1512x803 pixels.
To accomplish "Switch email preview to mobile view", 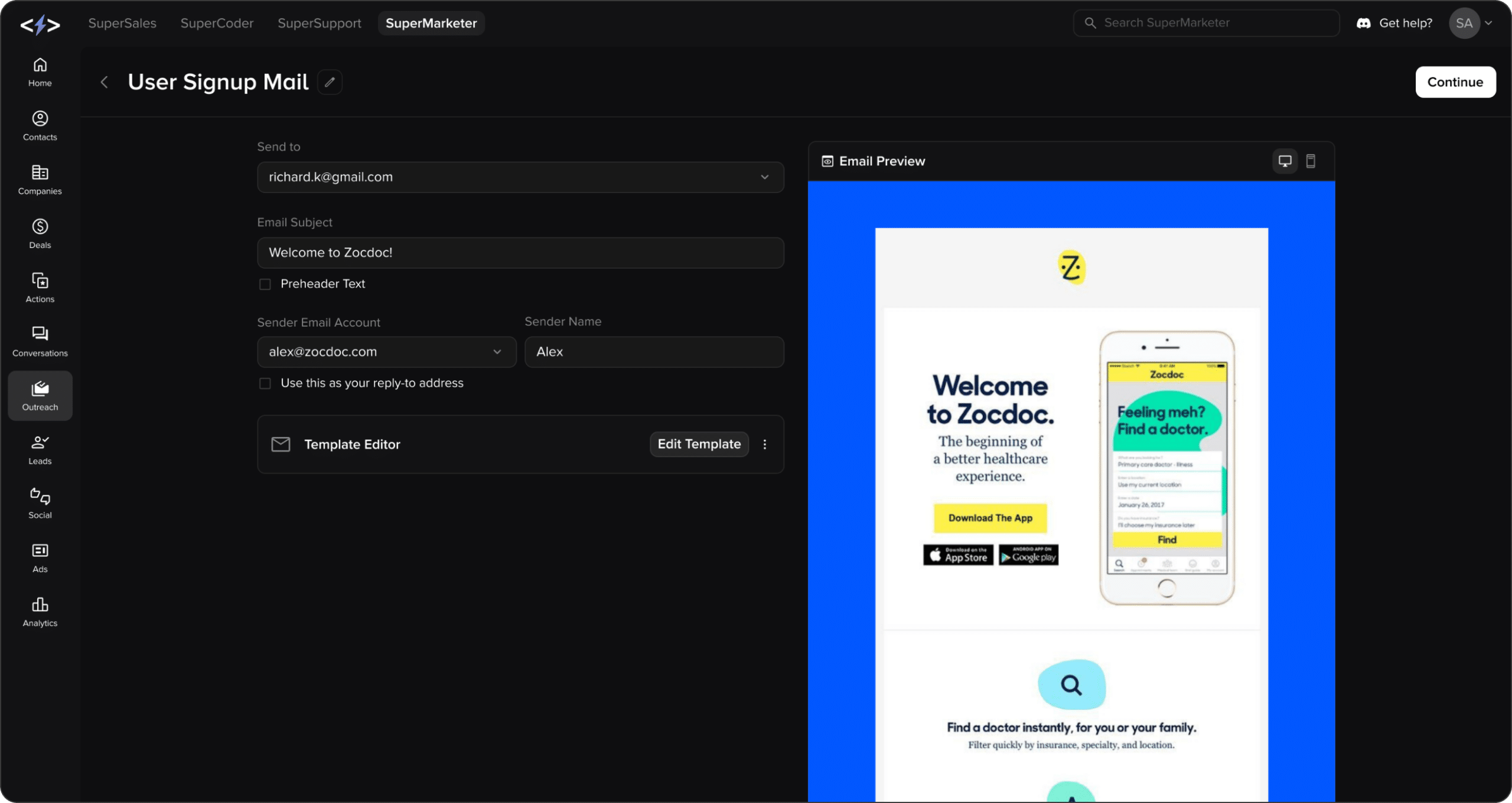I will tap(1311, 161).
